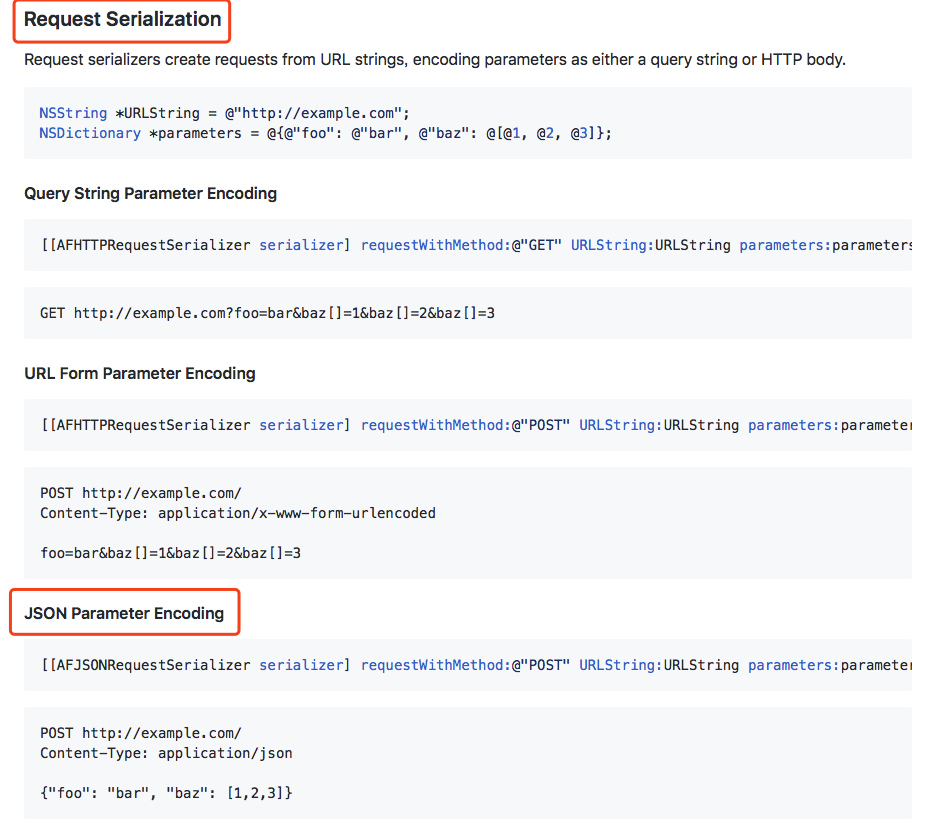Click the Query String Parameter Encoding heading
The width and height of the screenshot is (928, 825).
click(x=150, y=194)
